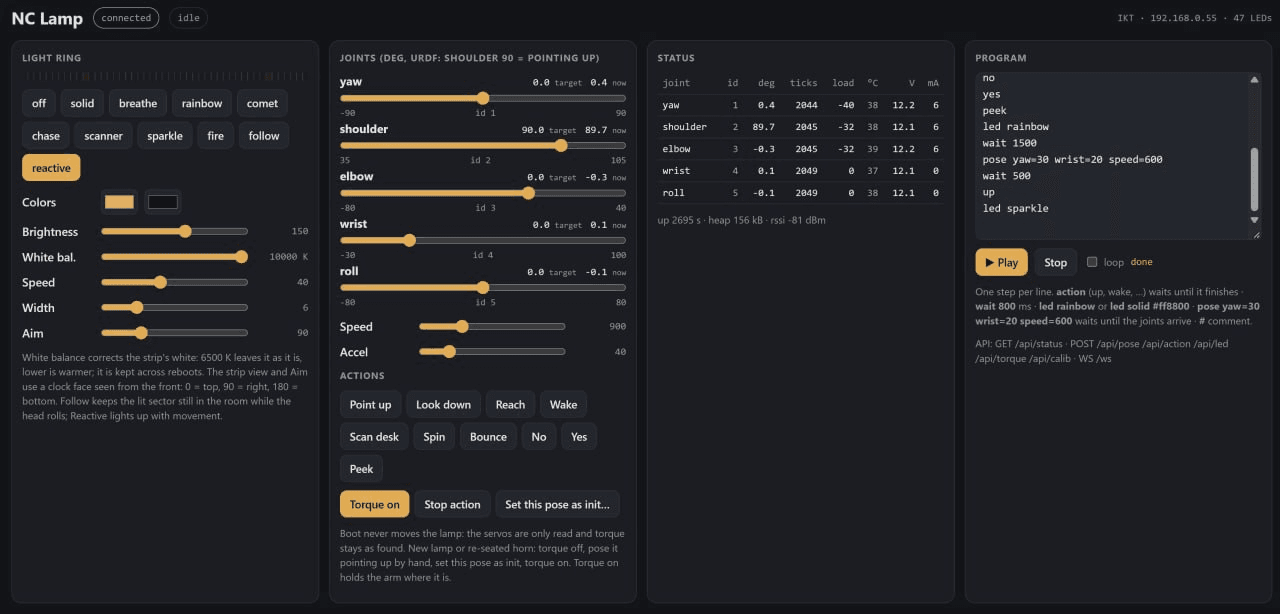Viewport: 1280px width, 614px height.
Task: Make the lamp nod No
Action: click(x=539, y=436)
